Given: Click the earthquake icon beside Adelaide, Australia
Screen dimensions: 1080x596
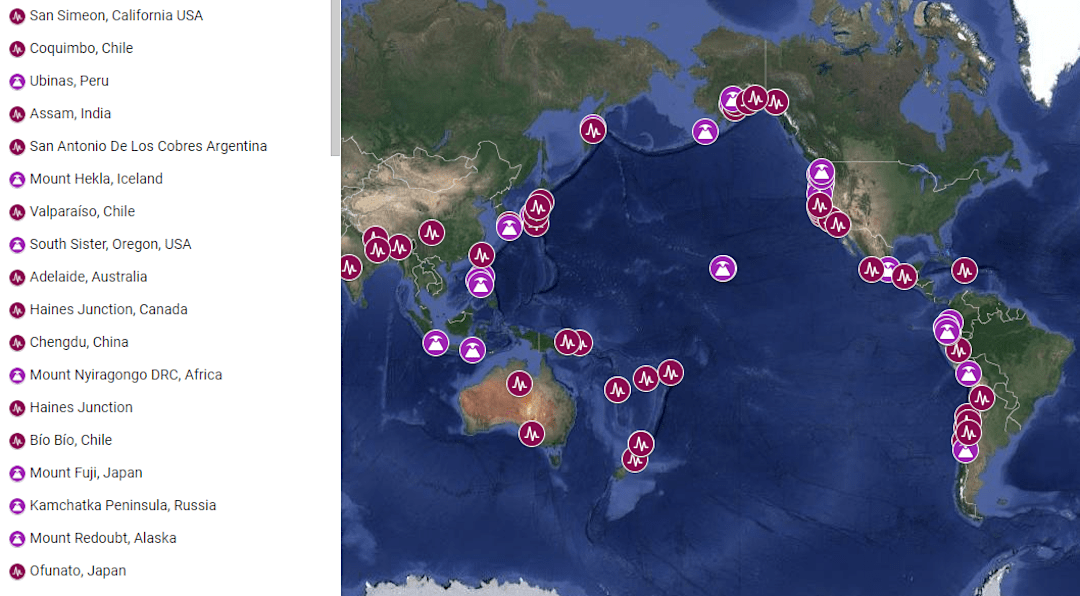Looking at the screenshot, I should [x=17, y=277].
